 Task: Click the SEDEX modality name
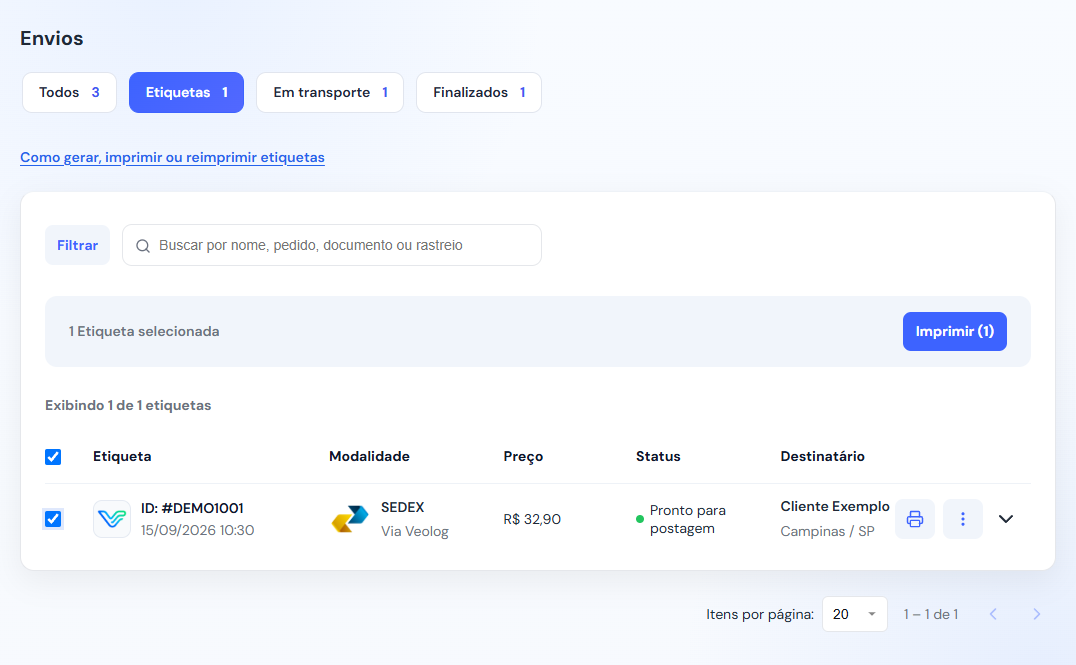pyautogui.click(x=403, y=507)
